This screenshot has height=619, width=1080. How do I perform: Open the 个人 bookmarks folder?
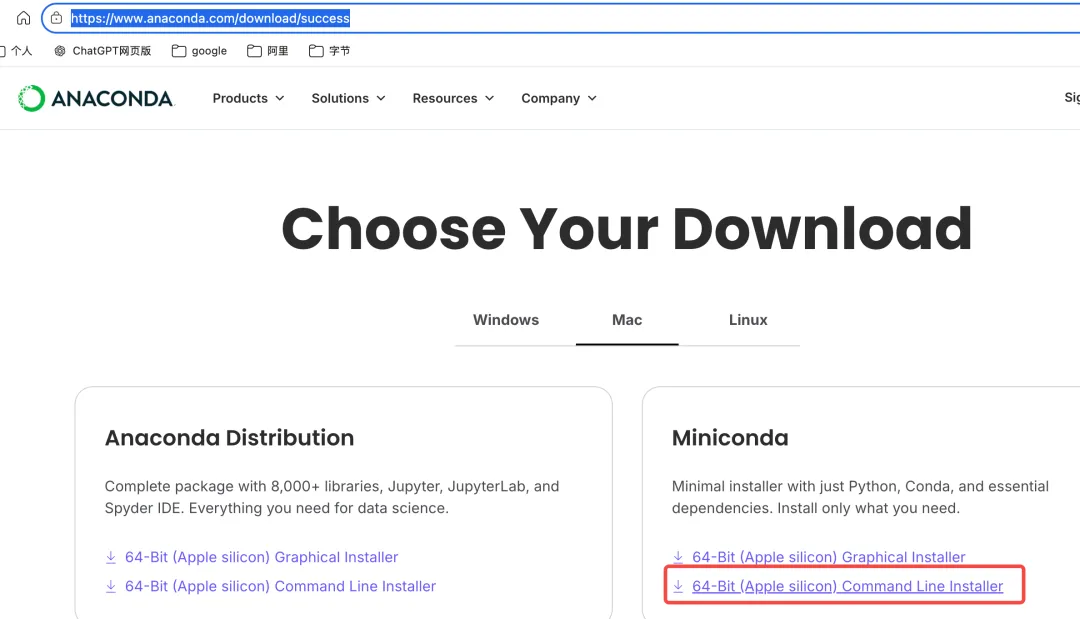[x=16, y=51]
